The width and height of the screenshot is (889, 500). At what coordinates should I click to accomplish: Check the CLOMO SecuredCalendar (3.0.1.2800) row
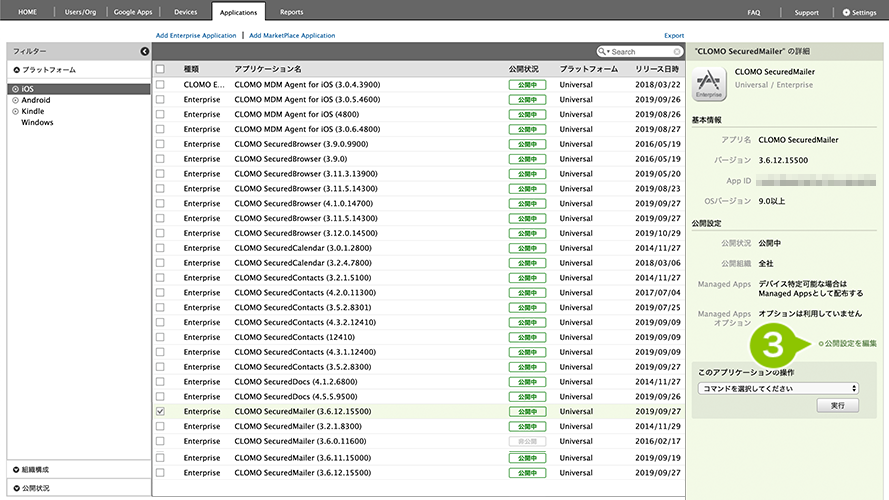pyautogui.click(x=160, y=248)
